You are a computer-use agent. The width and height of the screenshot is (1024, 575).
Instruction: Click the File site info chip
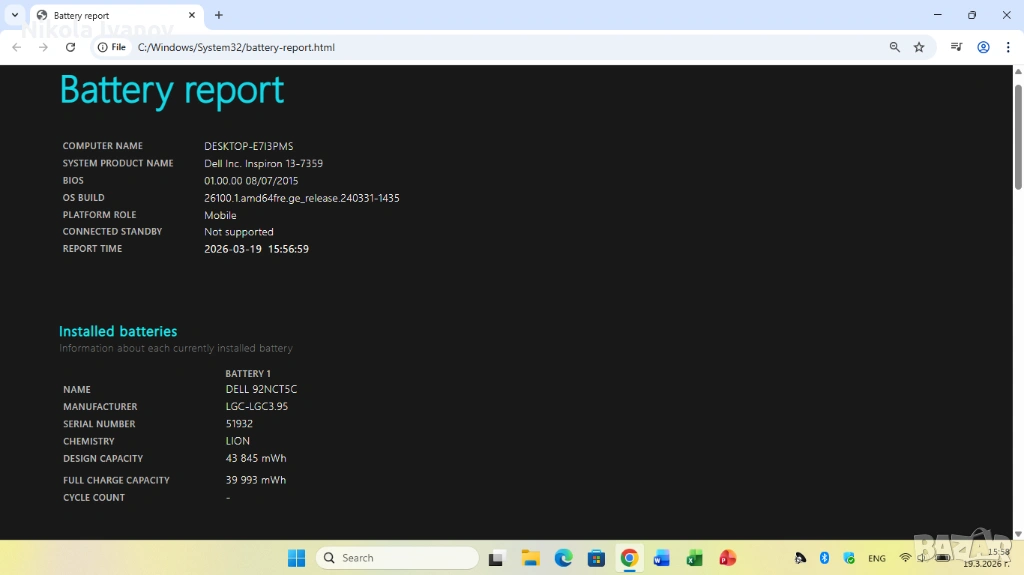[112, 47]
